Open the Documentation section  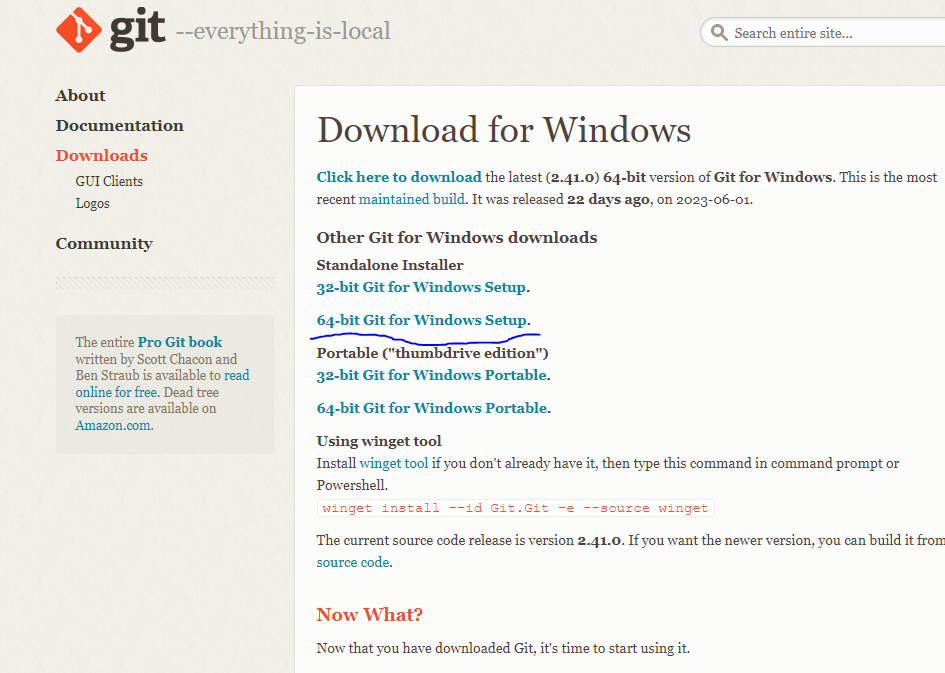coord(119,125)
